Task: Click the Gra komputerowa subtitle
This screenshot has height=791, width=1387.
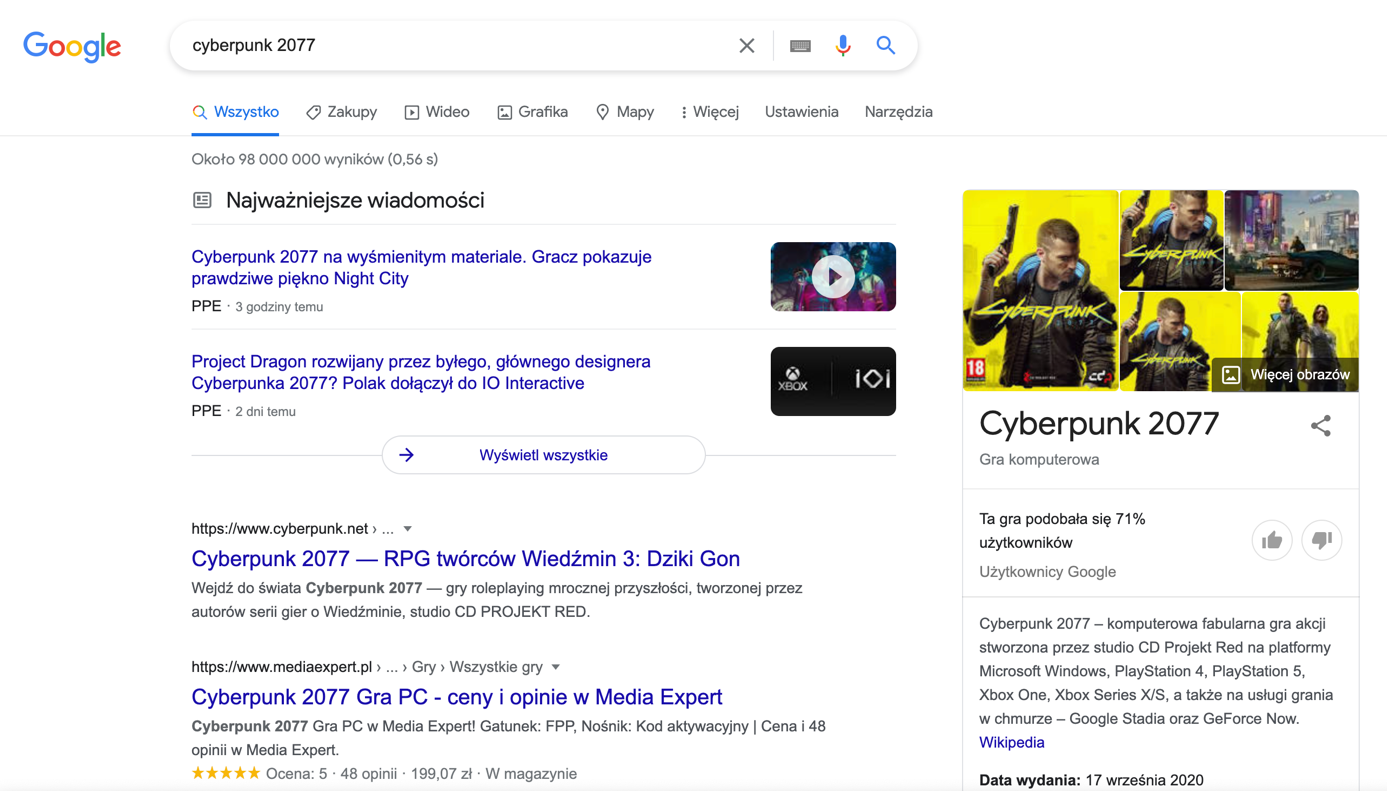Action: (x=1039, y=460)
